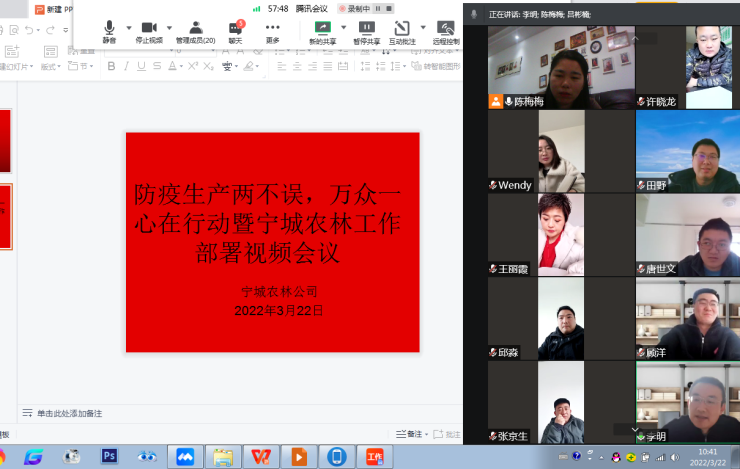Screen dimensions: 740x469
Task: Select the 新建 PPT document tab
Action: [x=54, y=9]
